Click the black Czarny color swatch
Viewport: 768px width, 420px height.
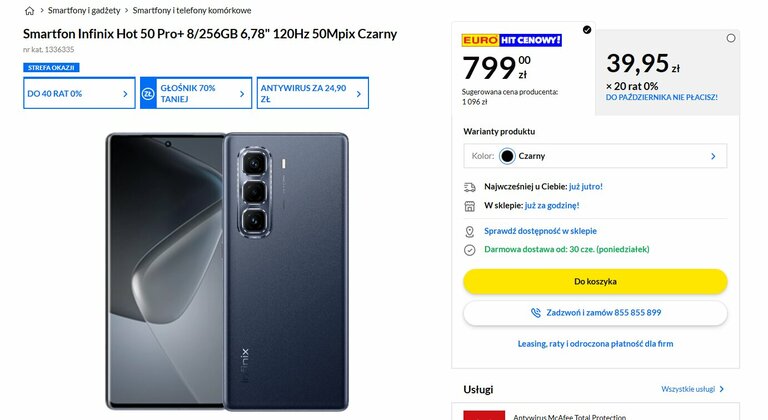(507, 156)
